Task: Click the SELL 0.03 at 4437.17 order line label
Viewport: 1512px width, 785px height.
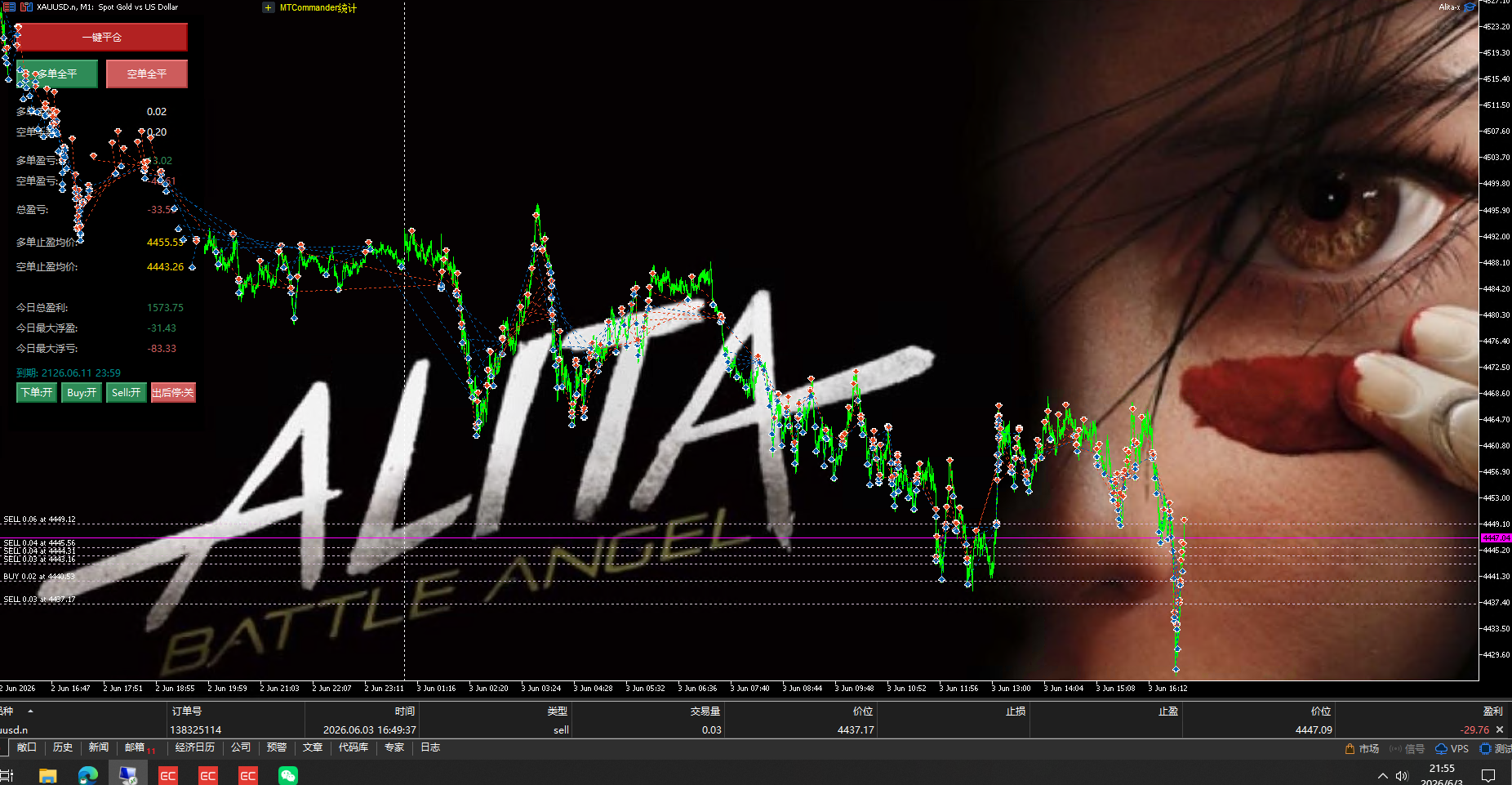Action: (x=39, y=600)
